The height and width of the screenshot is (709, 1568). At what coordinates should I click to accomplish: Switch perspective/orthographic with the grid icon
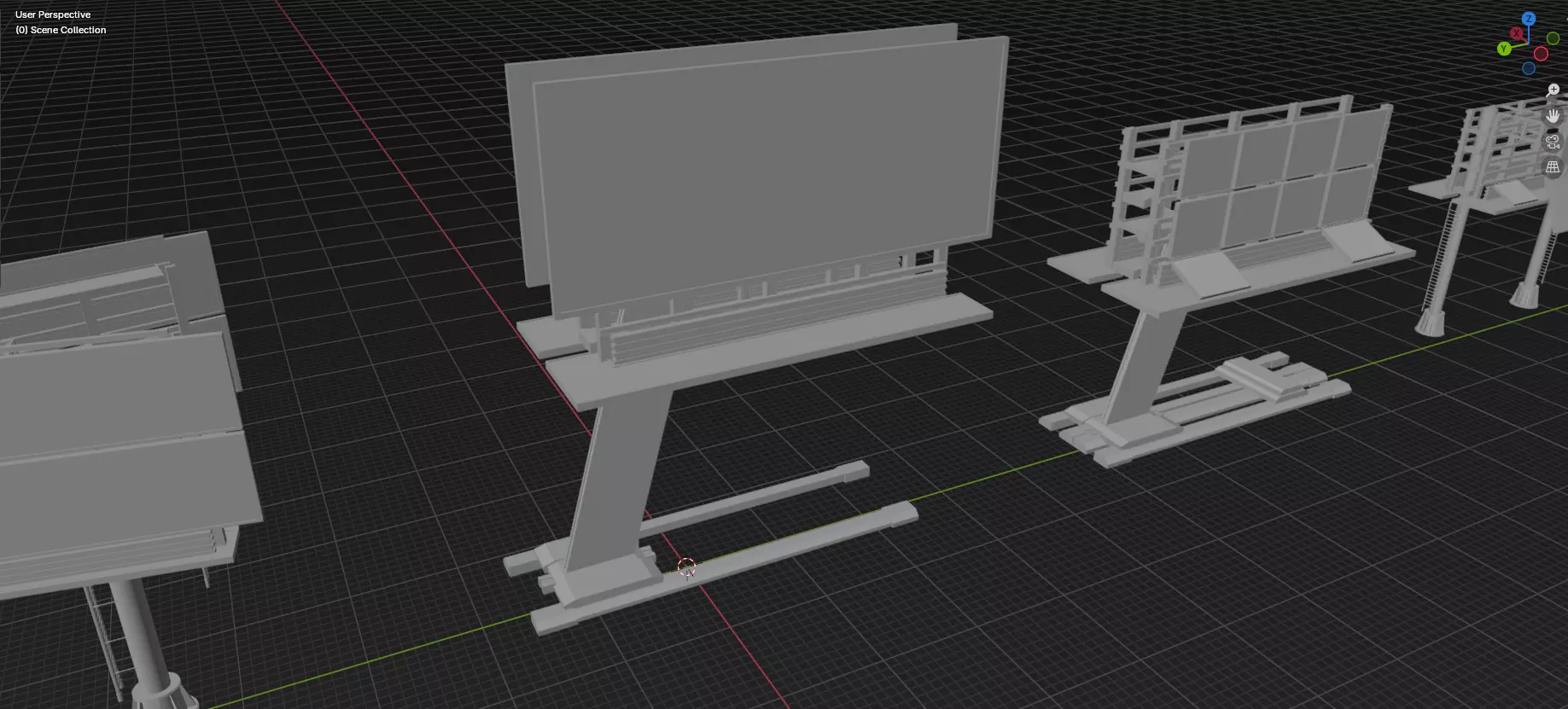coord(1553,167)
